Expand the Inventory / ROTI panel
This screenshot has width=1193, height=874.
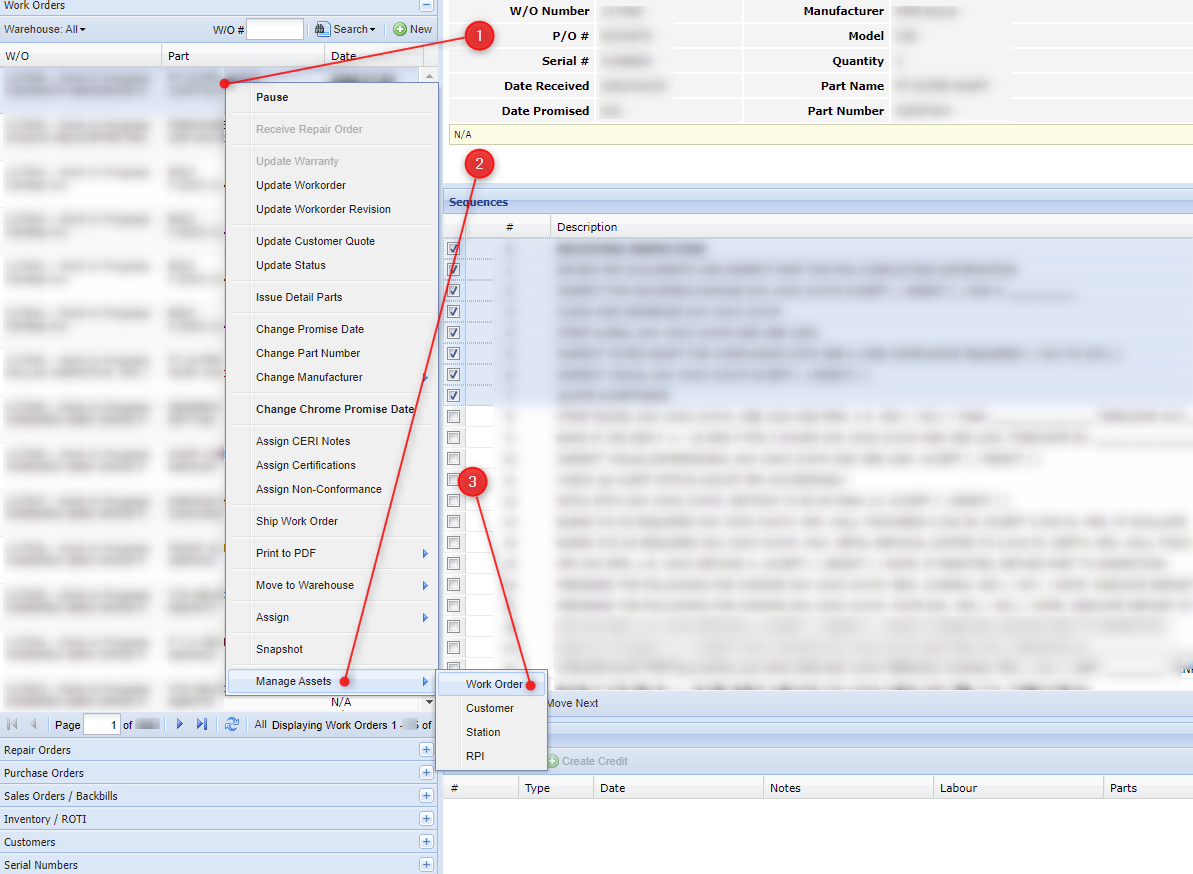pos(426,819)
